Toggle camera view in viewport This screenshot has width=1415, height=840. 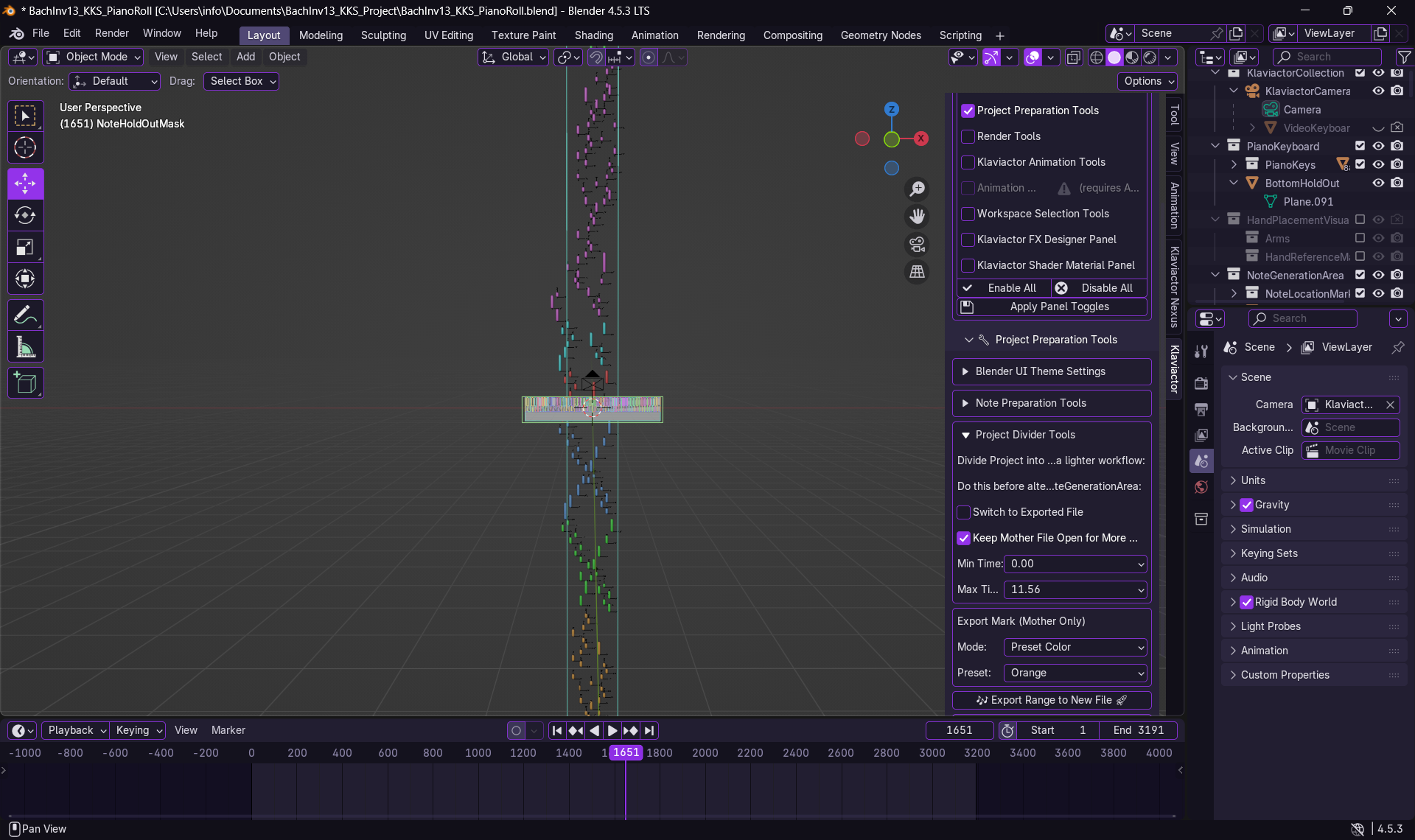tap(917, 244)
